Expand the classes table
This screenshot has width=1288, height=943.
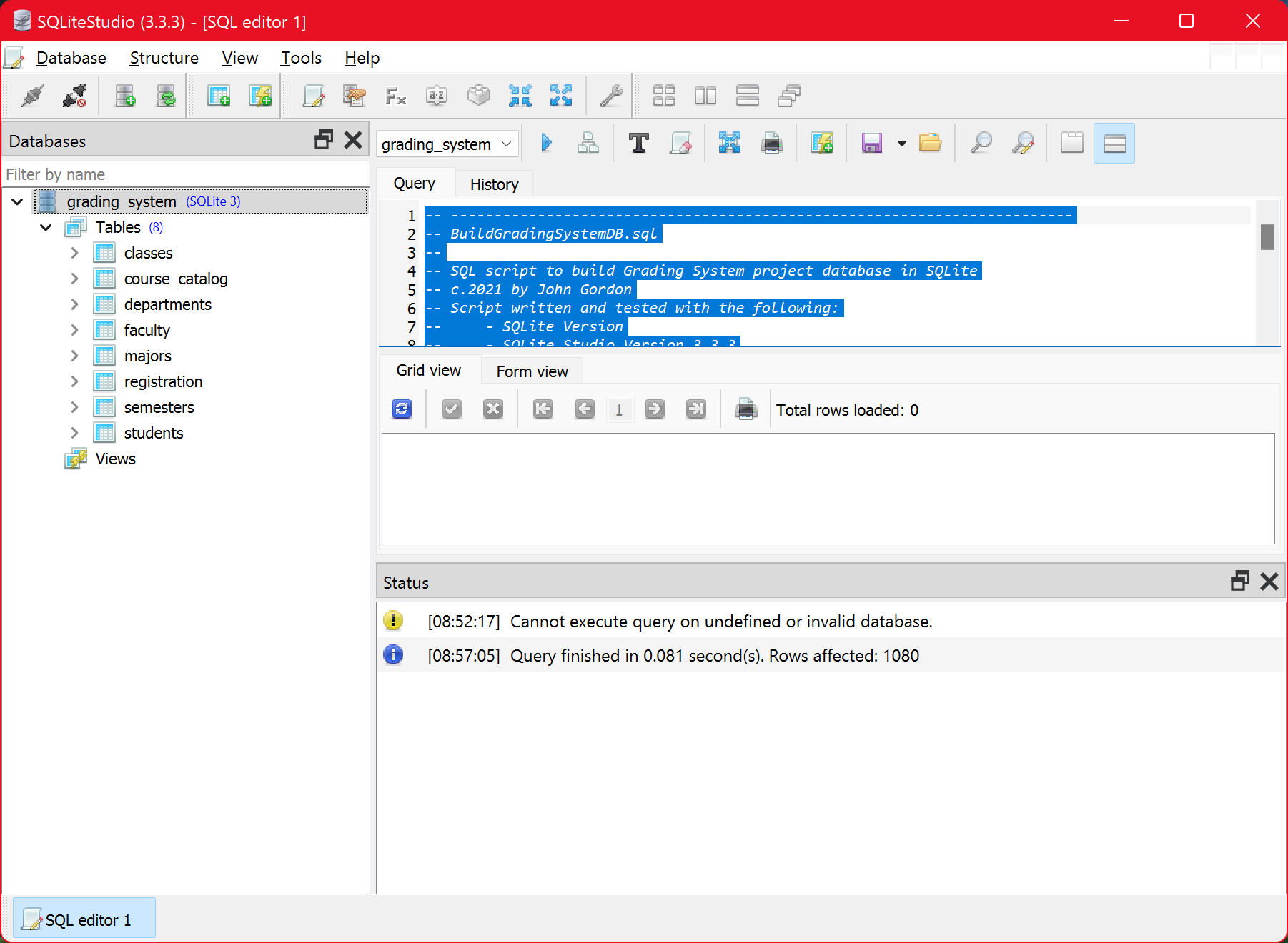coord(74,254)
